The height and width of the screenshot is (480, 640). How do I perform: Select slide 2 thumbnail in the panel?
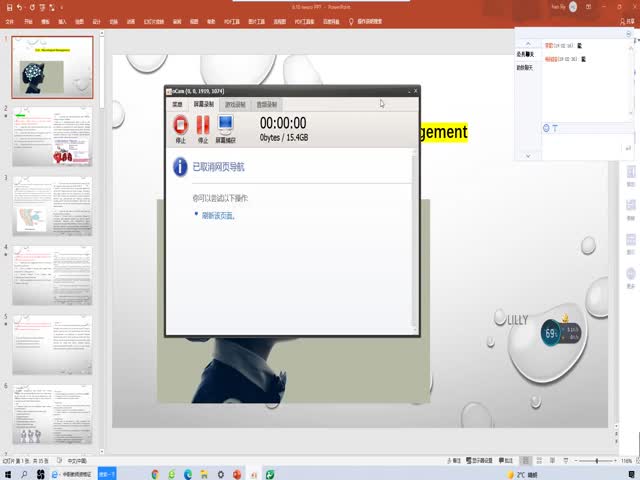click(52, 137)
